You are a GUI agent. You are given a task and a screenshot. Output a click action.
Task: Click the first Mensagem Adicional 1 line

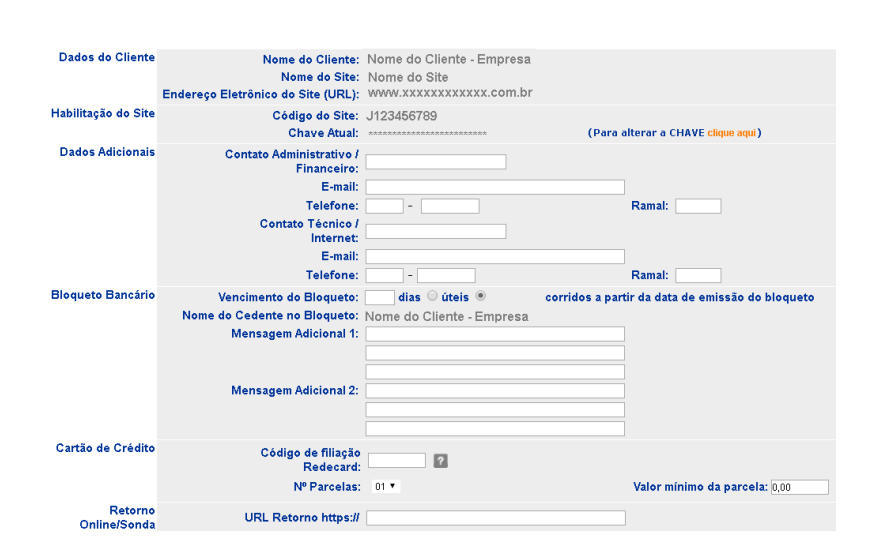point(495,334)
